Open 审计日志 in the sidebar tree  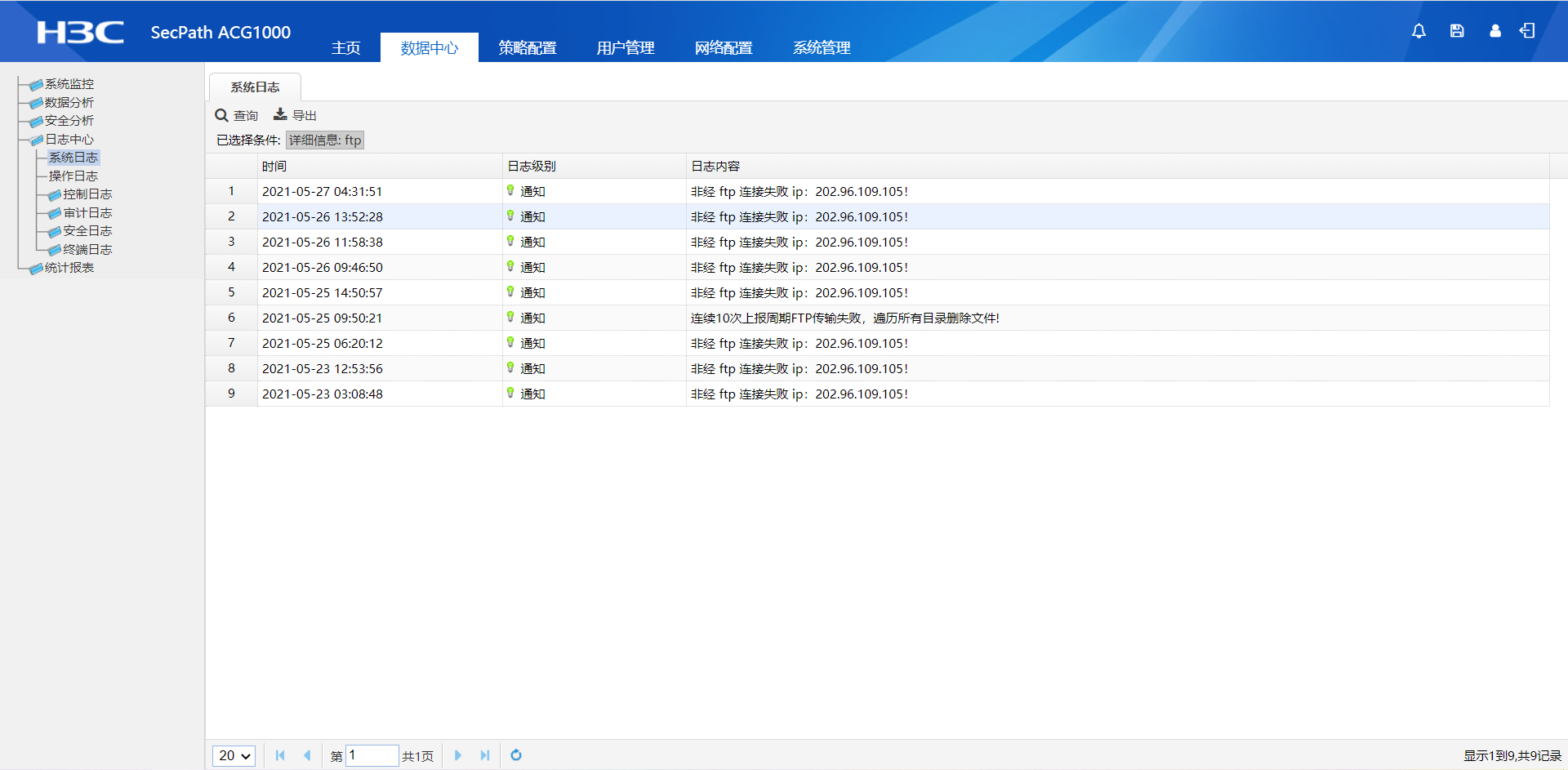point(87,213)
